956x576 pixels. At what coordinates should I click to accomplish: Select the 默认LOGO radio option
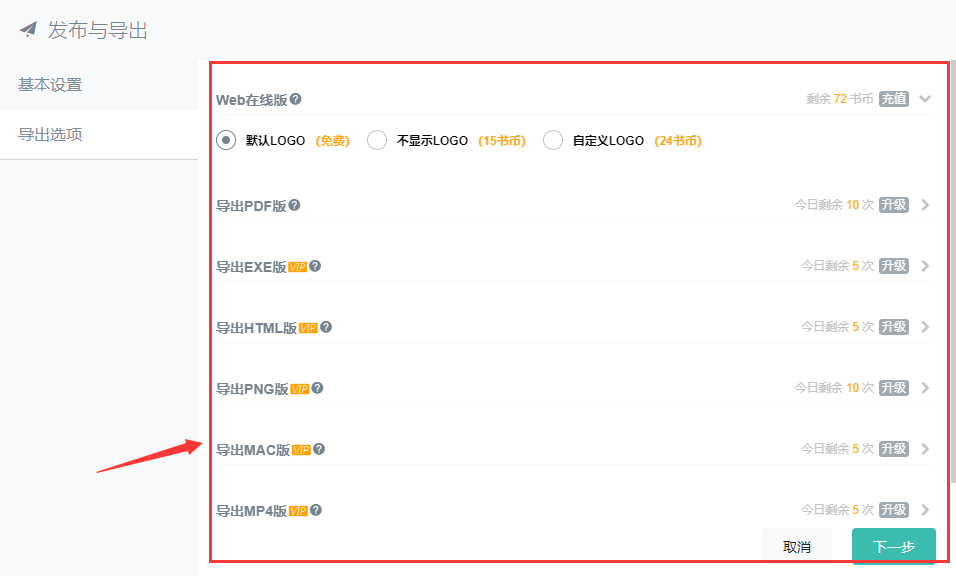click(226, 140)
